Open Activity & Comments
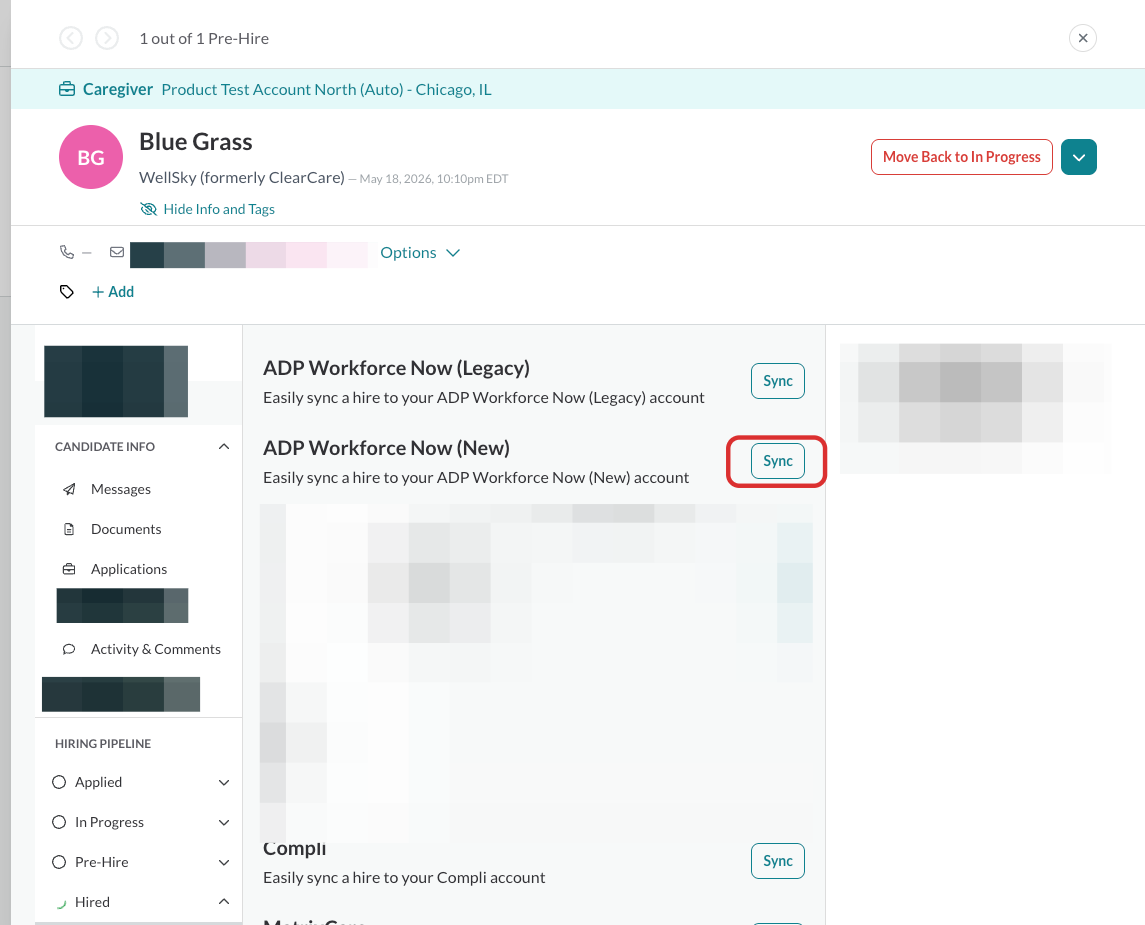The height and width of the screenshot is (925, 1145). [156, 649]
